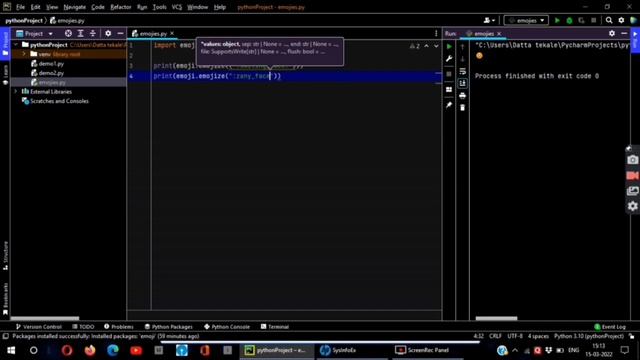Hide the Project panel with minus icon
This screenshot has height=360, width=640.
120,33
